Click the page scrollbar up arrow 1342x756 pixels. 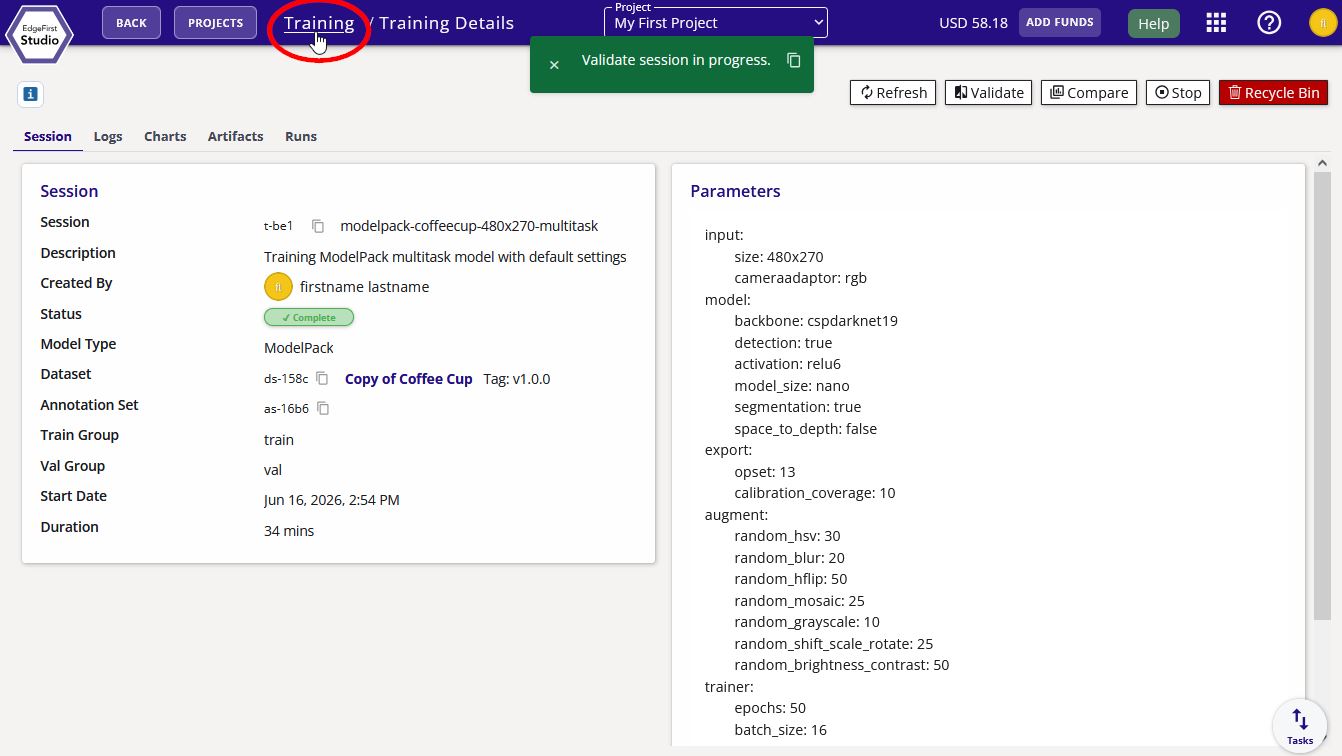tap(1323, 162)
